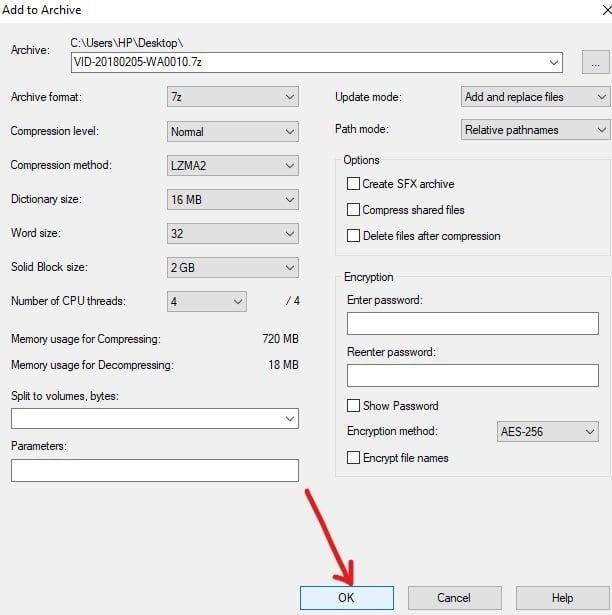Open the Split to volumes dropdown
612x615 pixels.
(x=155, y=418)
